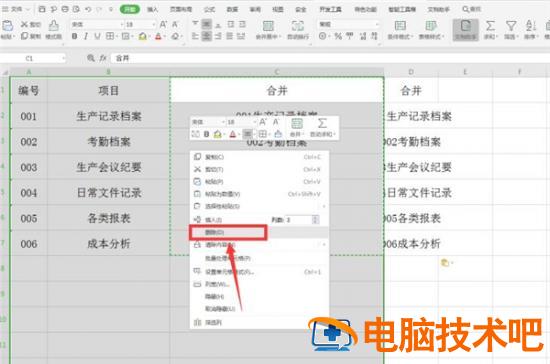The image size is (550, 364).
Task: Click the Search box in the tab bar
Action: (x=472, y=9)
